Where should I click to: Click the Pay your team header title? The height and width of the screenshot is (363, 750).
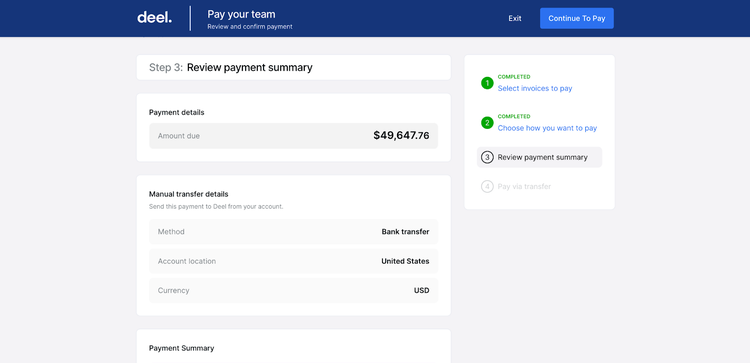[241, 14]
